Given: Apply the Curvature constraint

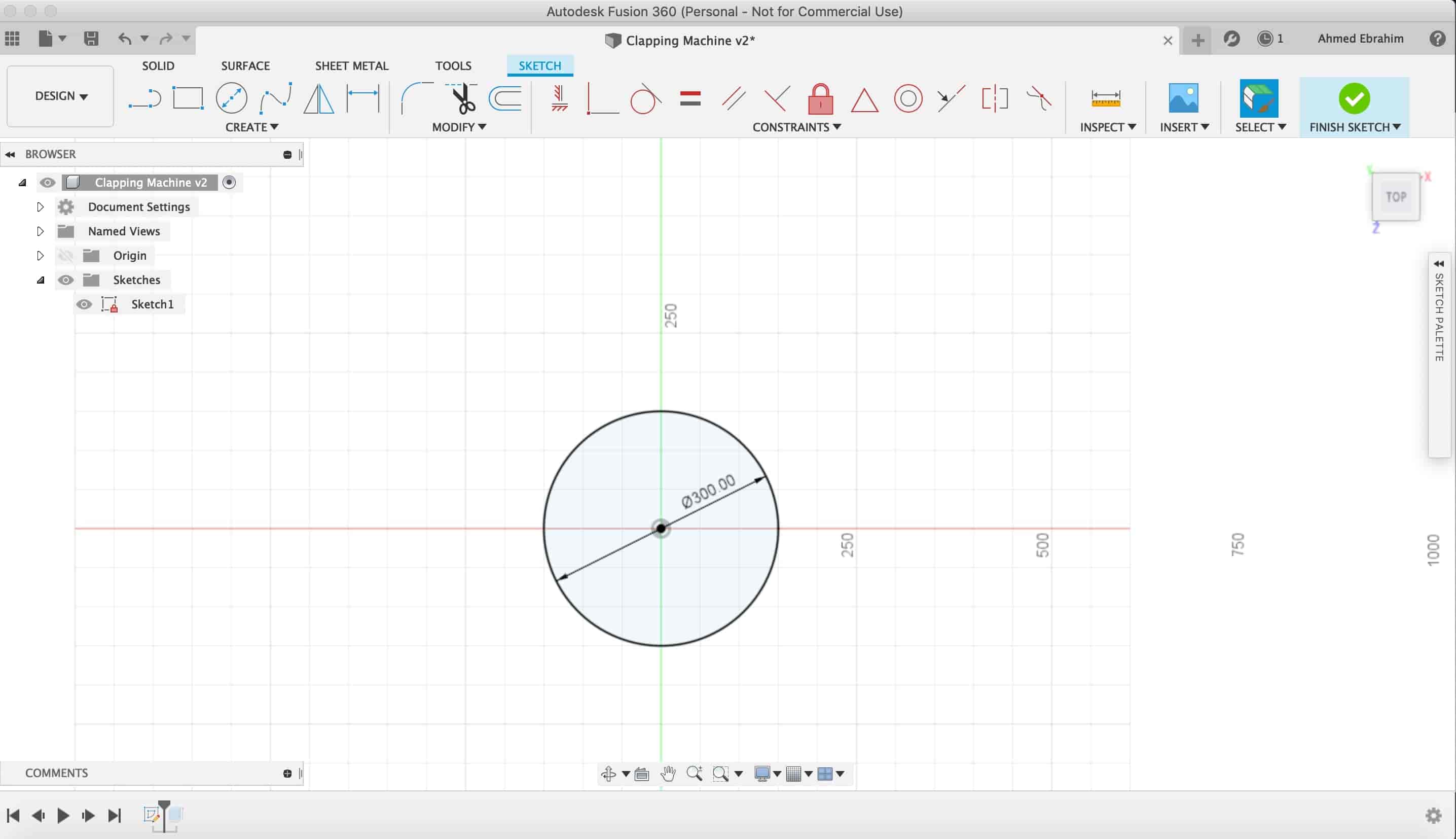Looking at the screenshot, I should click(1039, 98).
